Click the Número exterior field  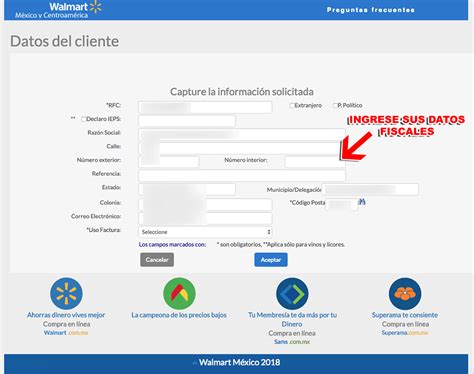pos(169,162)
